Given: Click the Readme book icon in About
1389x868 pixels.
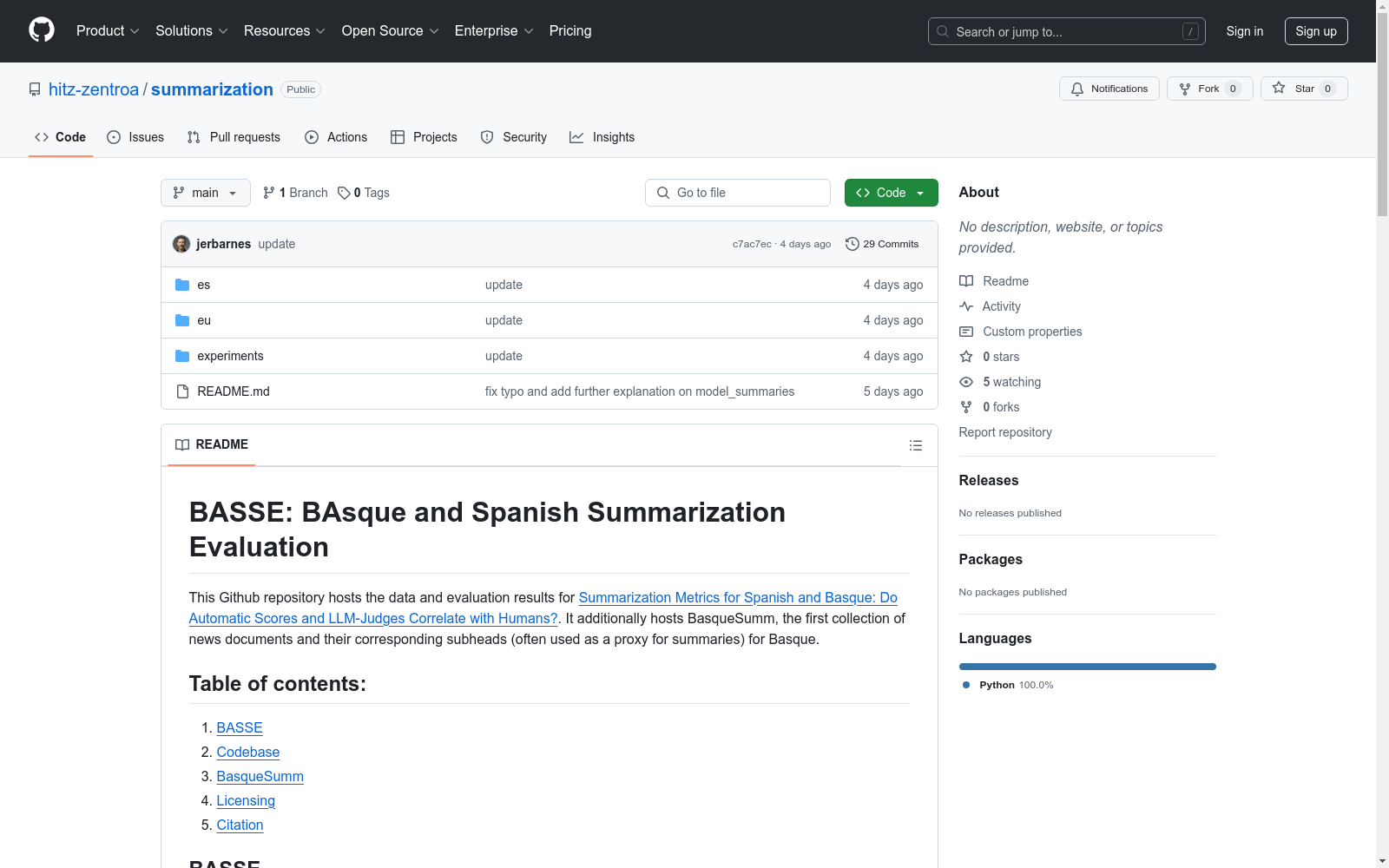Looking at the screenshot, I should coord(966,281).
